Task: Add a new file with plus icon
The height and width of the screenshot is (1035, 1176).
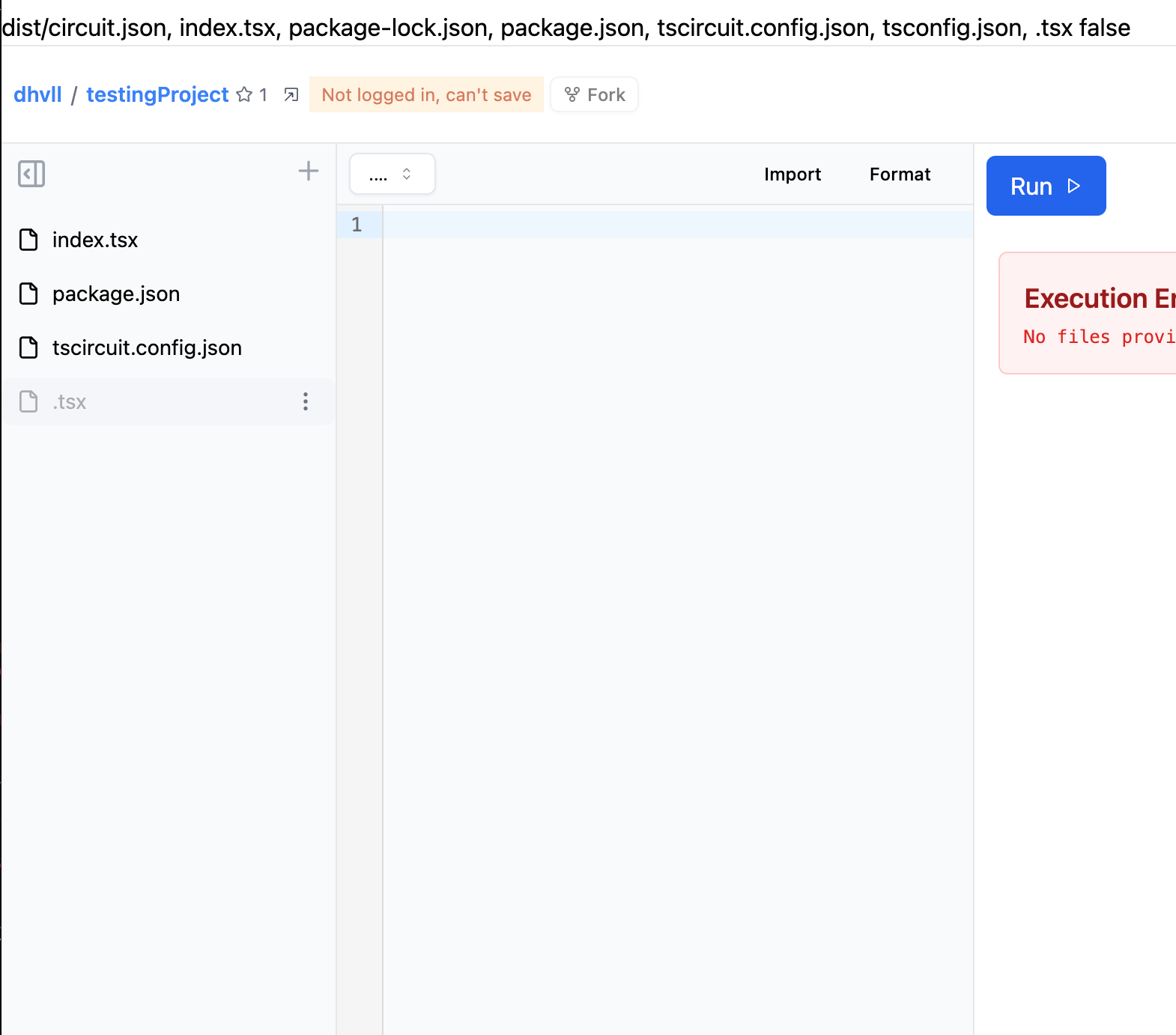Action: point(308,172)
